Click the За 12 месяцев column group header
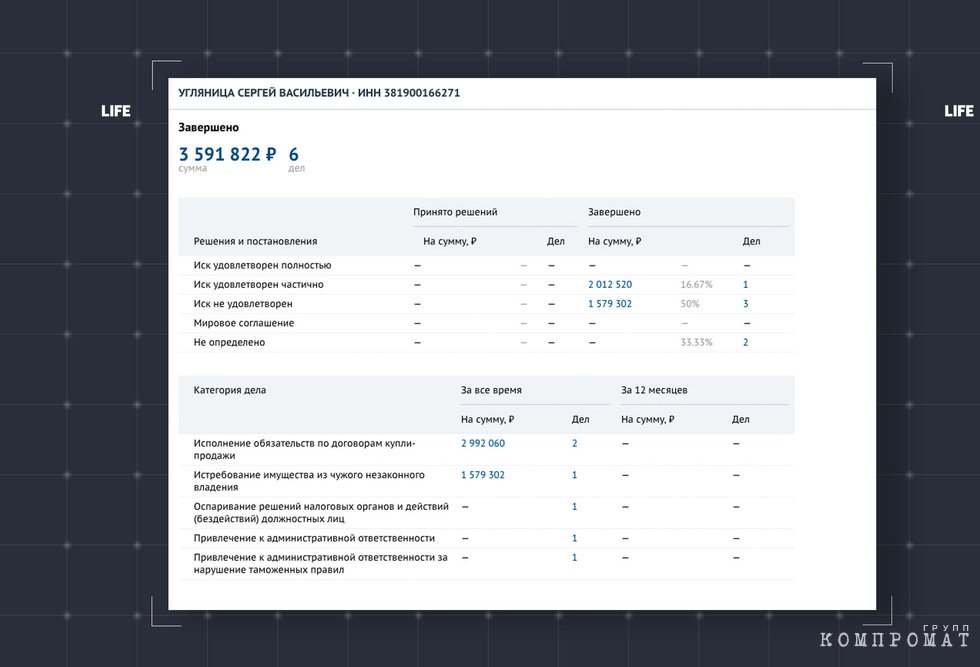This screenshot has height=667, width=980. click(x=654, y=390)
